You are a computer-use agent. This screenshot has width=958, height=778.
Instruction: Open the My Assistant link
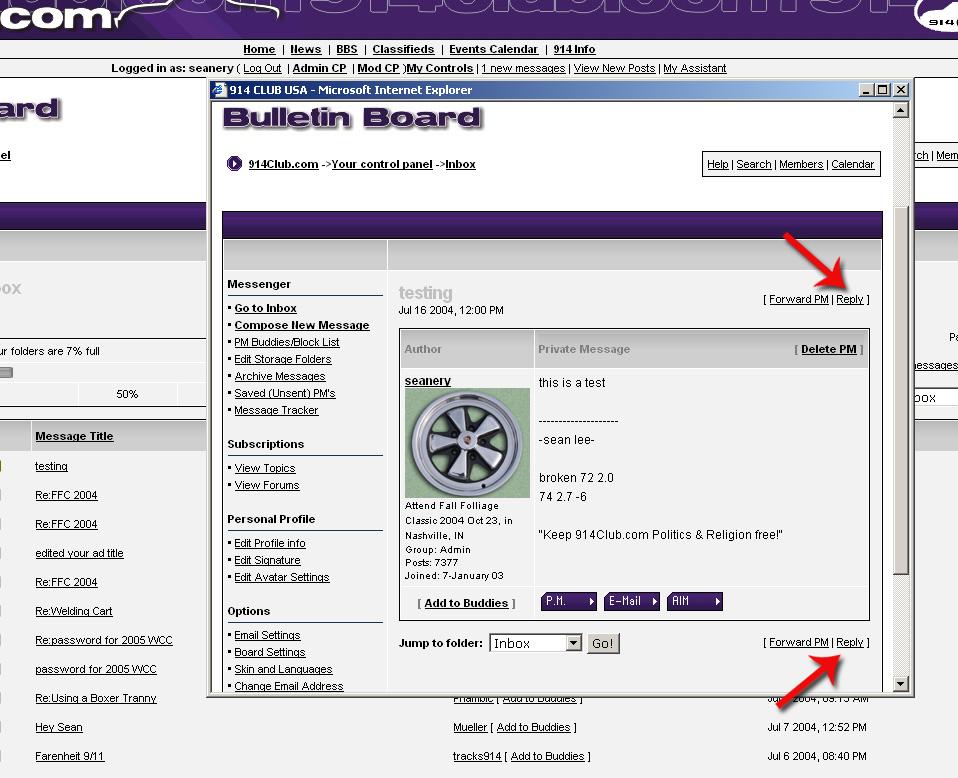pos(695,68)
